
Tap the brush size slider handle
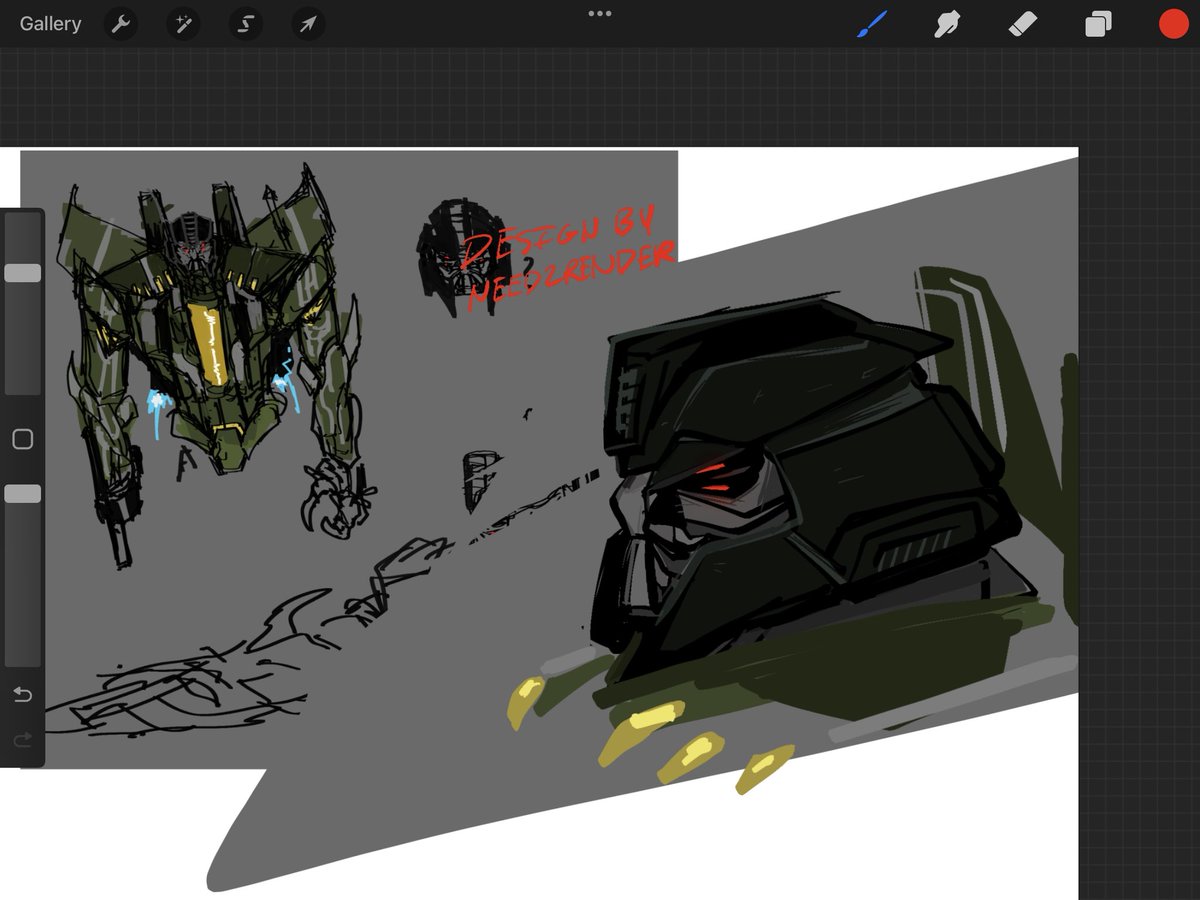click(23, 273)
